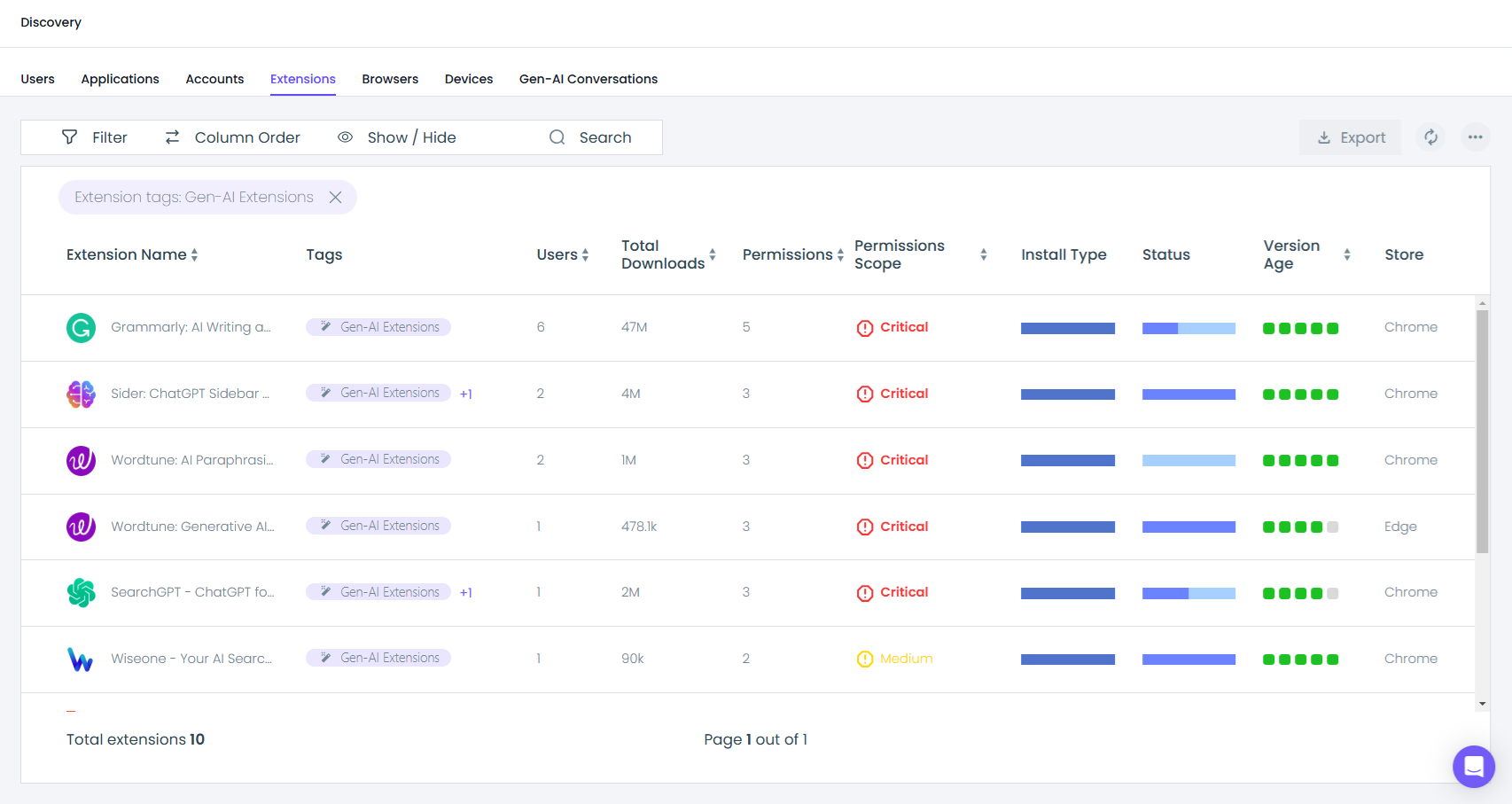Toggle the Show / Hide eye icon
This screenshot has height=804, width=1512.
pyautogui.click(x=346, y=137)
